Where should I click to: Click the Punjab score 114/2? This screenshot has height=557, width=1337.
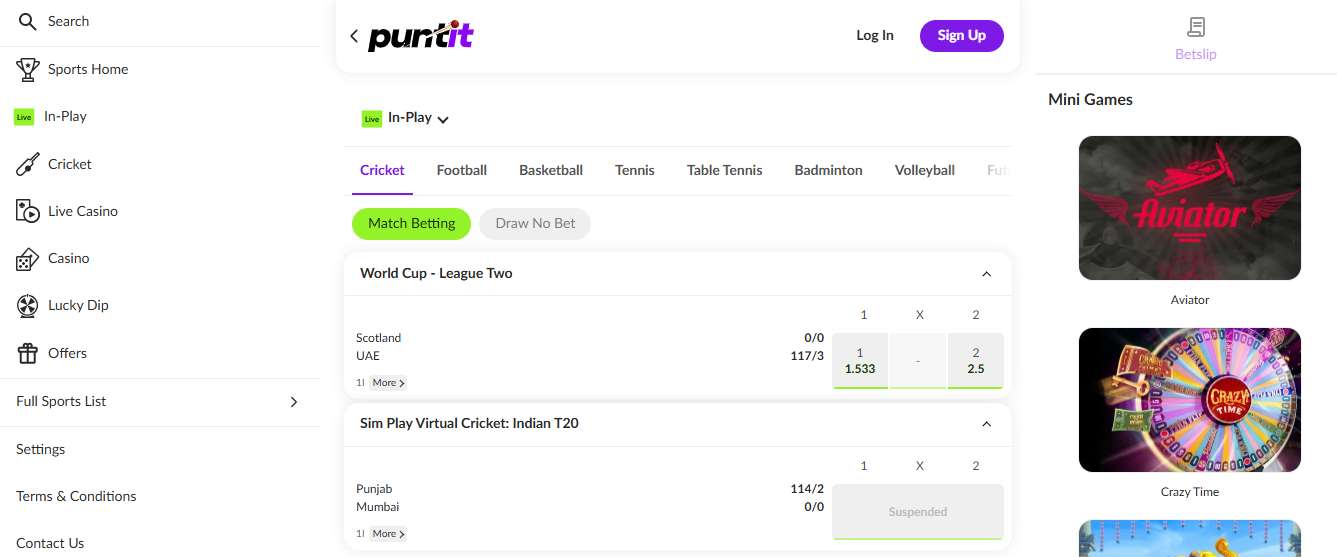click(807, 489)
